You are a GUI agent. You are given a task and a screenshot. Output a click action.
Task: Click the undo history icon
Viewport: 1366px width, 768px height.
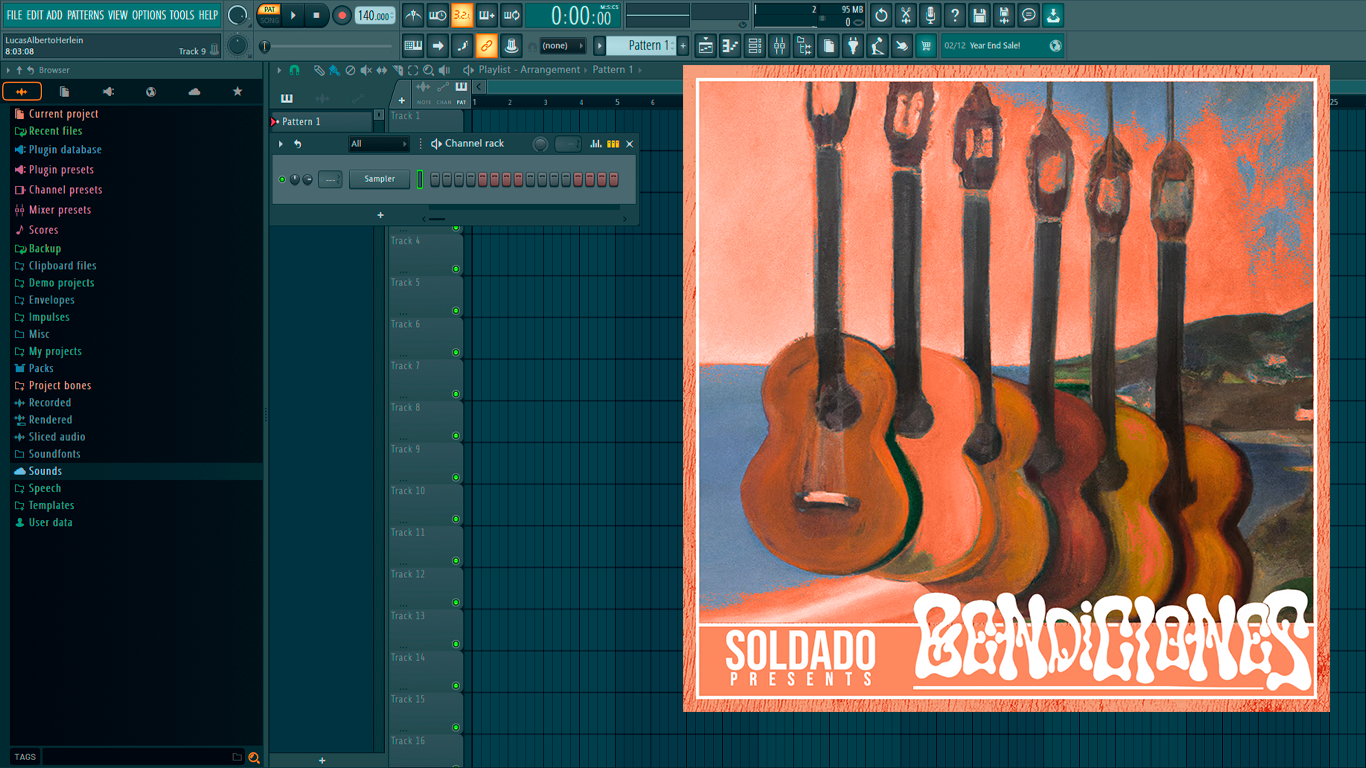(x=881, y=15)
